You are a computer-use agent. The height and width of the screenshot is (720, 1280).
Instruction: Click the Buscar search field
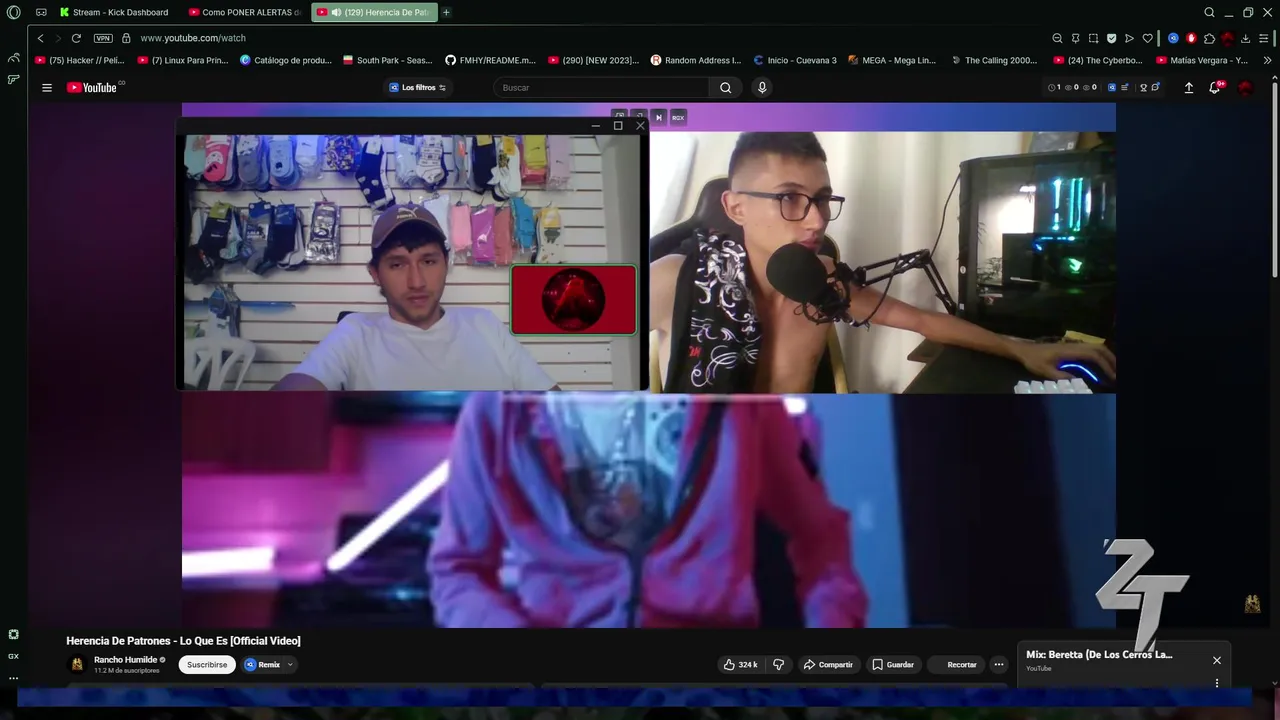tap(603, 87)
